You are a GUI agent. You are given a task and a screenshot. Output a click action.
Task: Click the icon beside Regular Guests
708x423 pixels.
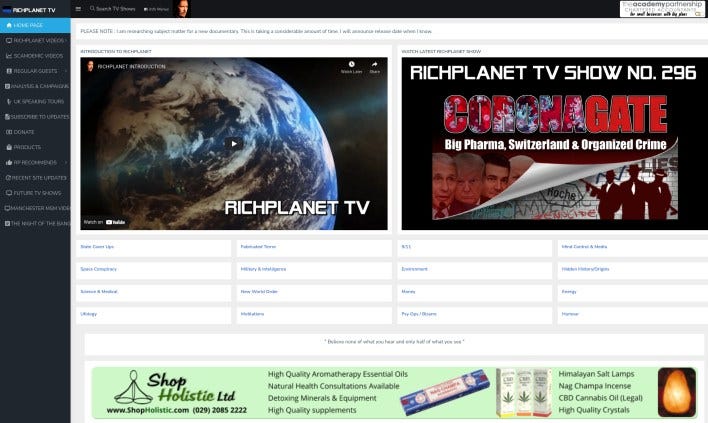click(9, 71)
